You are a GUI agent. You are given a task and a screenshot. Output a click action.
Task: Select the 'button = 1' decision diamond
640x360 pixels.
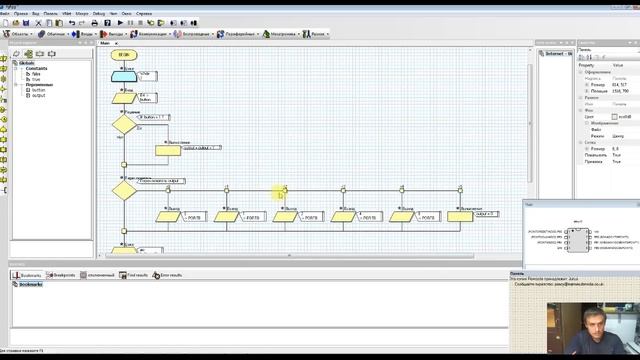(x=124, y=124)
